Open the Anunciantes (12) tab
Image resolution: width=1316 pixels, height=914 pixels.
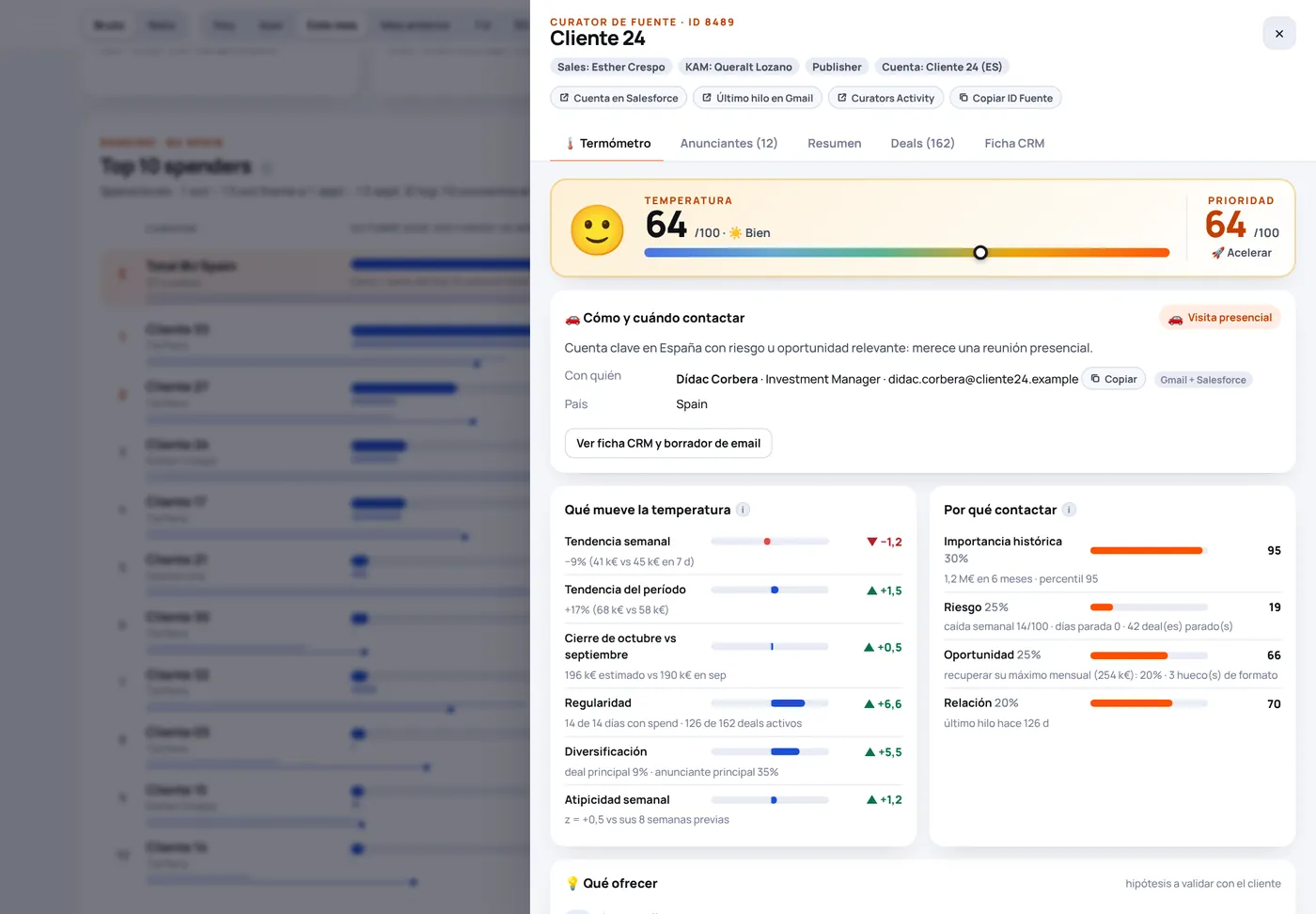pyautogui.click(x=728, y=143)
